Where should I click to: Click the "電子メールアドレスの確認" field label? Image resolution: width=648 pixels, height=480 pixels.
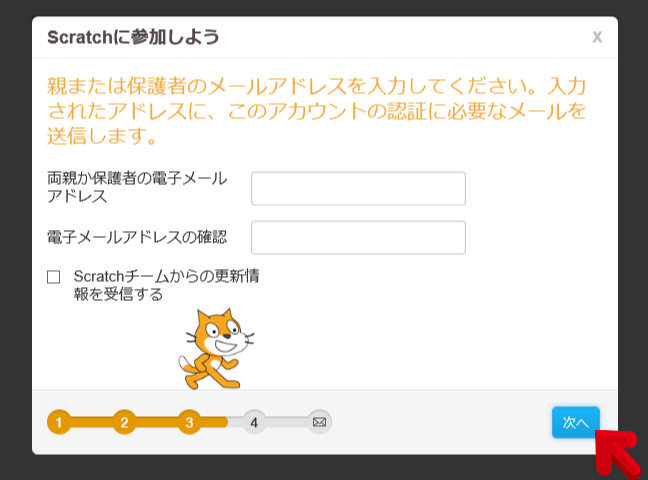point(137,237)
